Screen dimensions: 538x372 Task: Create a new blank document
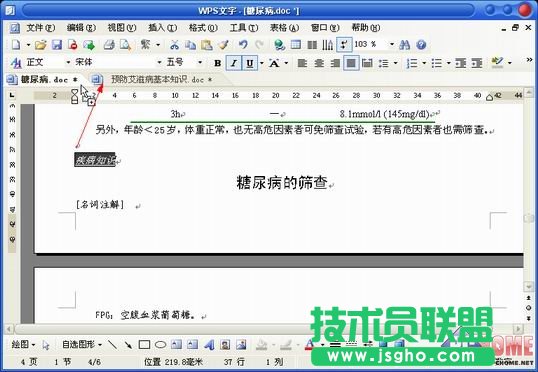click(16, 45)
